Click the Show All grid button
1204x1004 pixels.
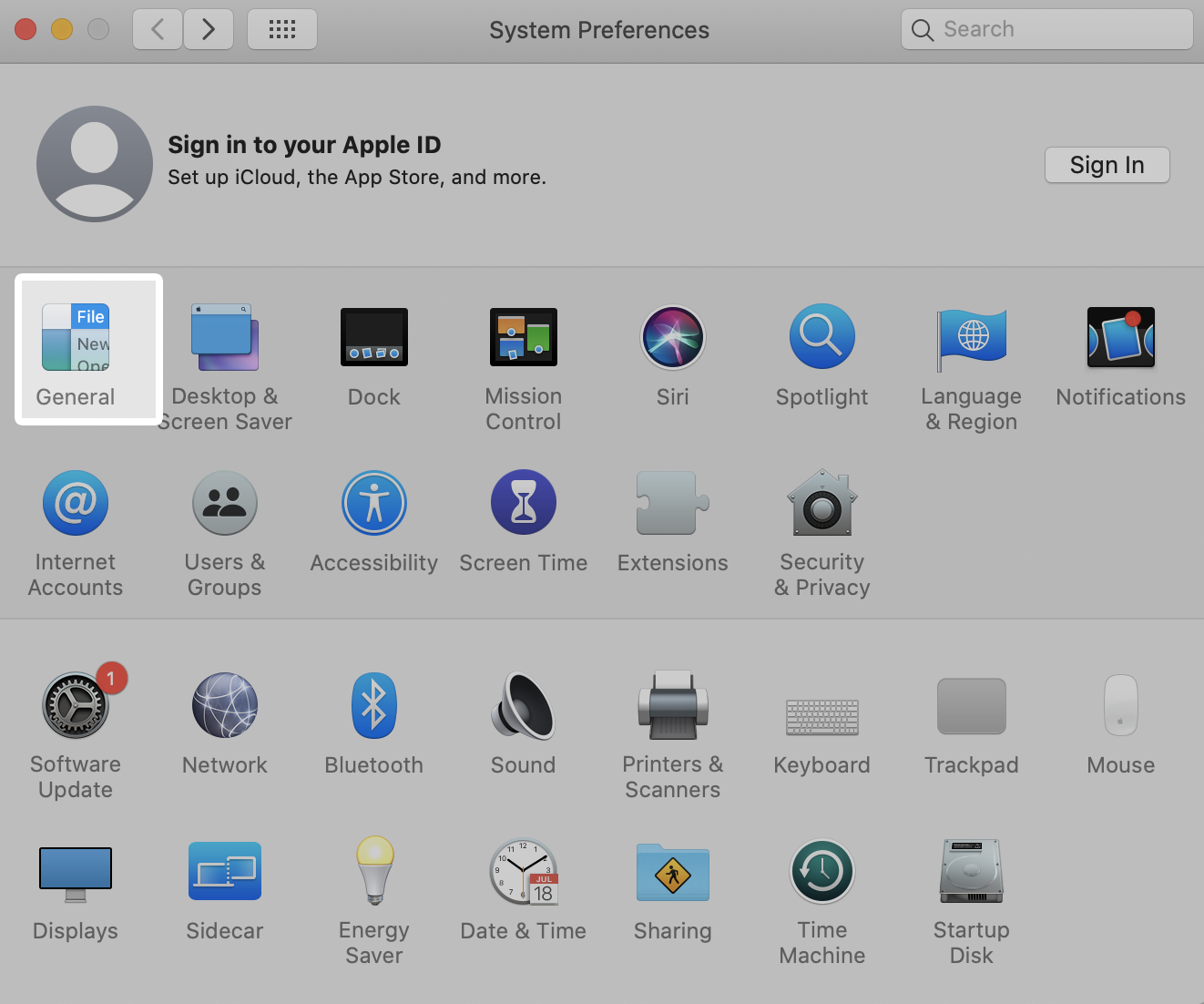[282, 29]
